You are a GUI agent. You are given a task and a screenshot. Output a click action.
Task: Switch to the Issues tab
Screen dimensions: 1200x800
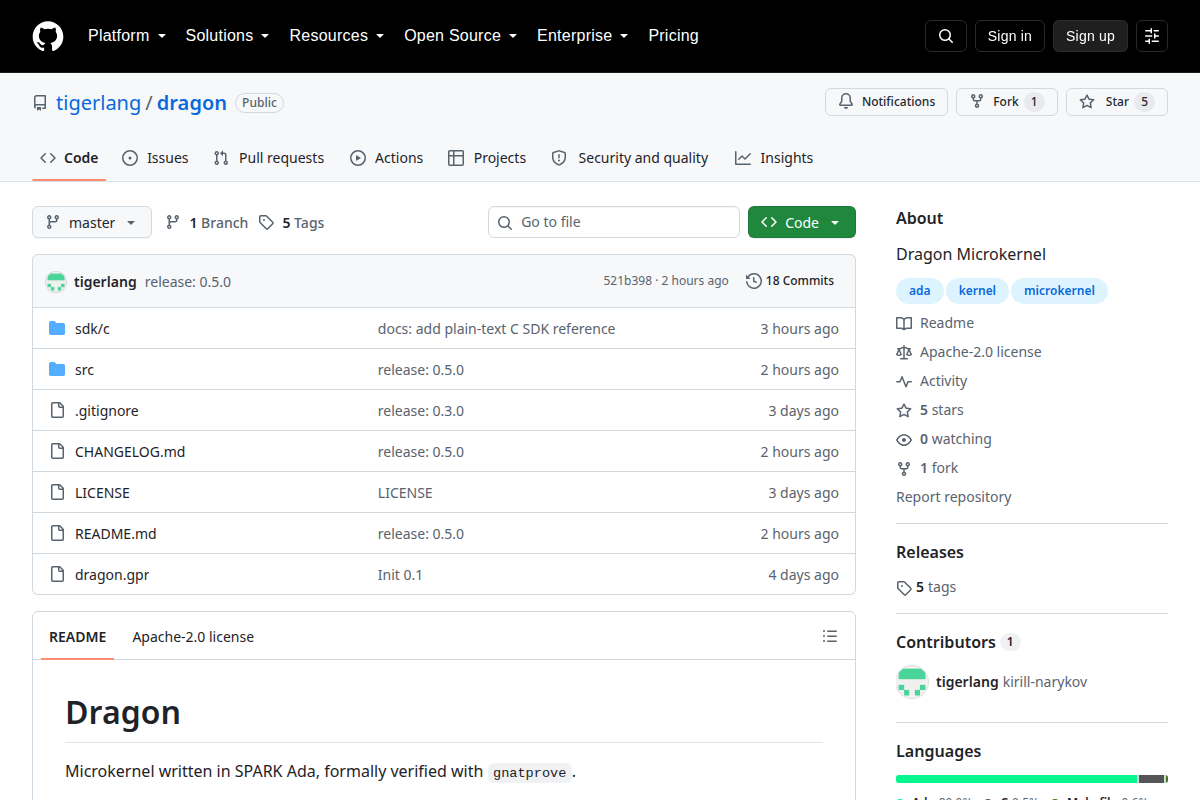tap(155, 158)
